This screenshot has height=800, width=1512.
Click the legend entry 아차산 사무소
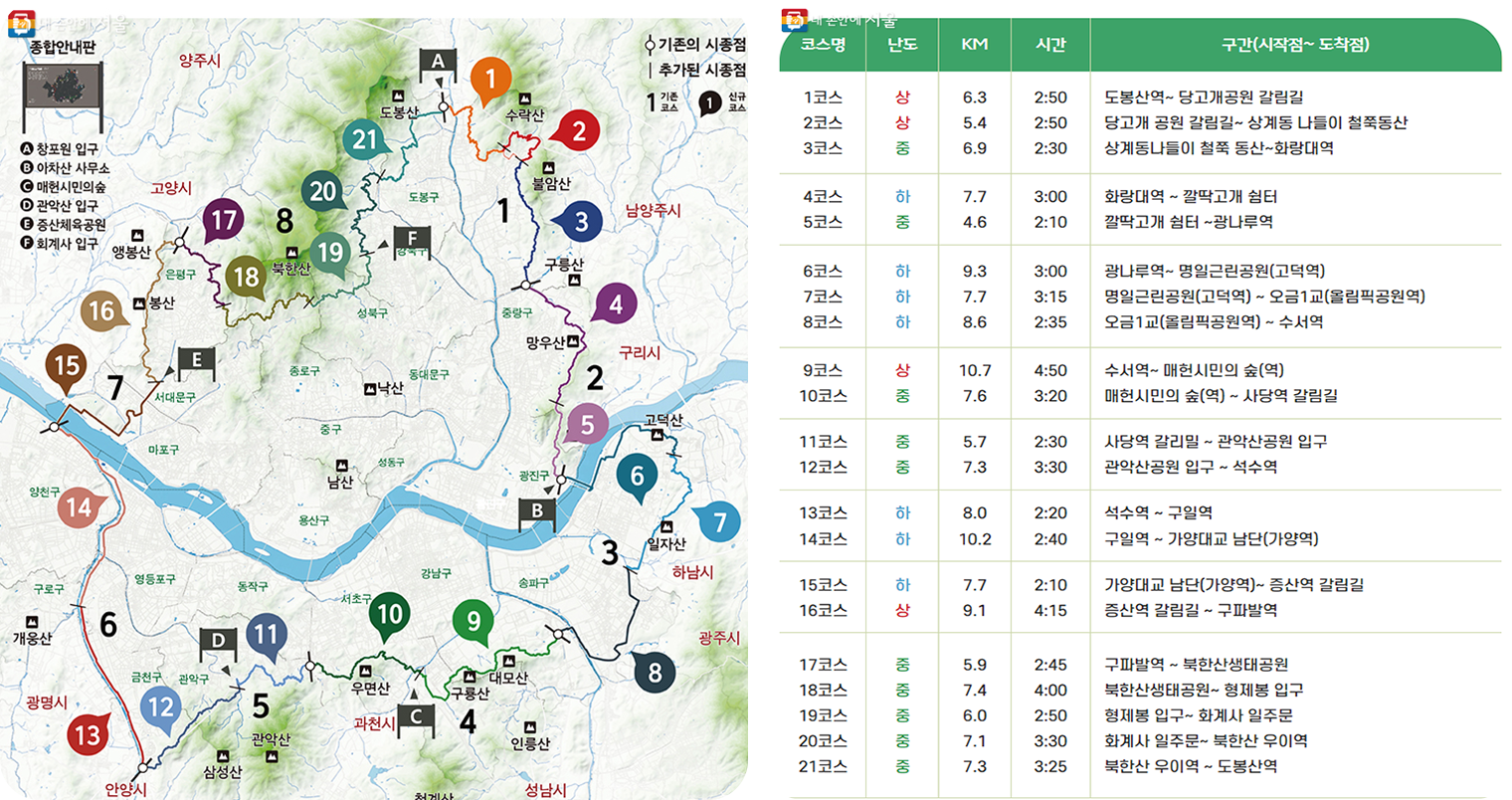click(73, 168)
